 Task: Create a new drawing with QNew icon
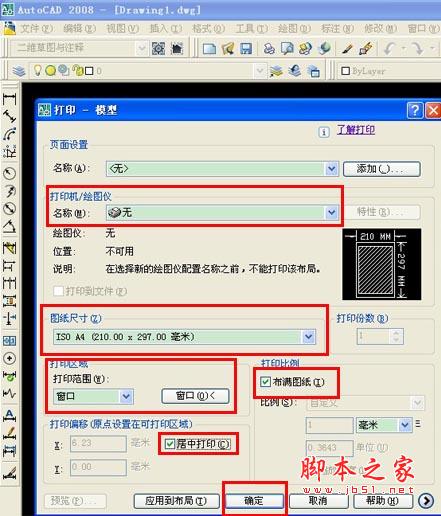[x=209, y=49]
